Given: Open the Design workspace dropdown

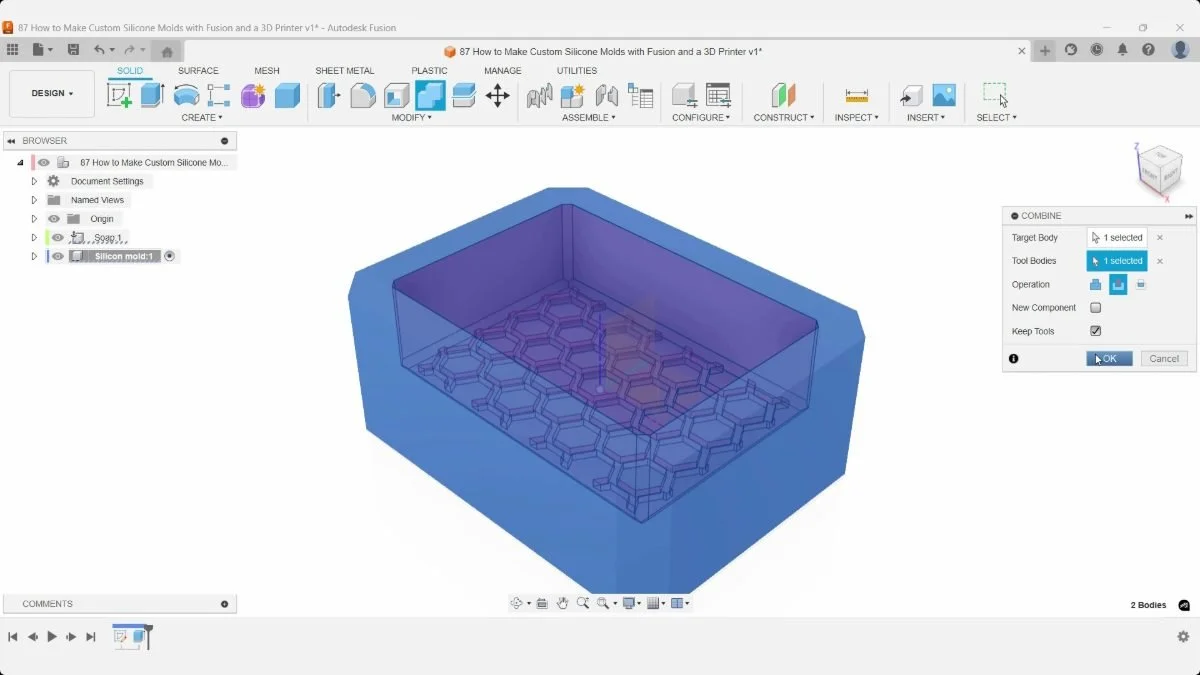Looking at the screenshot, I should pyautogui.click(x=52, y=93).
